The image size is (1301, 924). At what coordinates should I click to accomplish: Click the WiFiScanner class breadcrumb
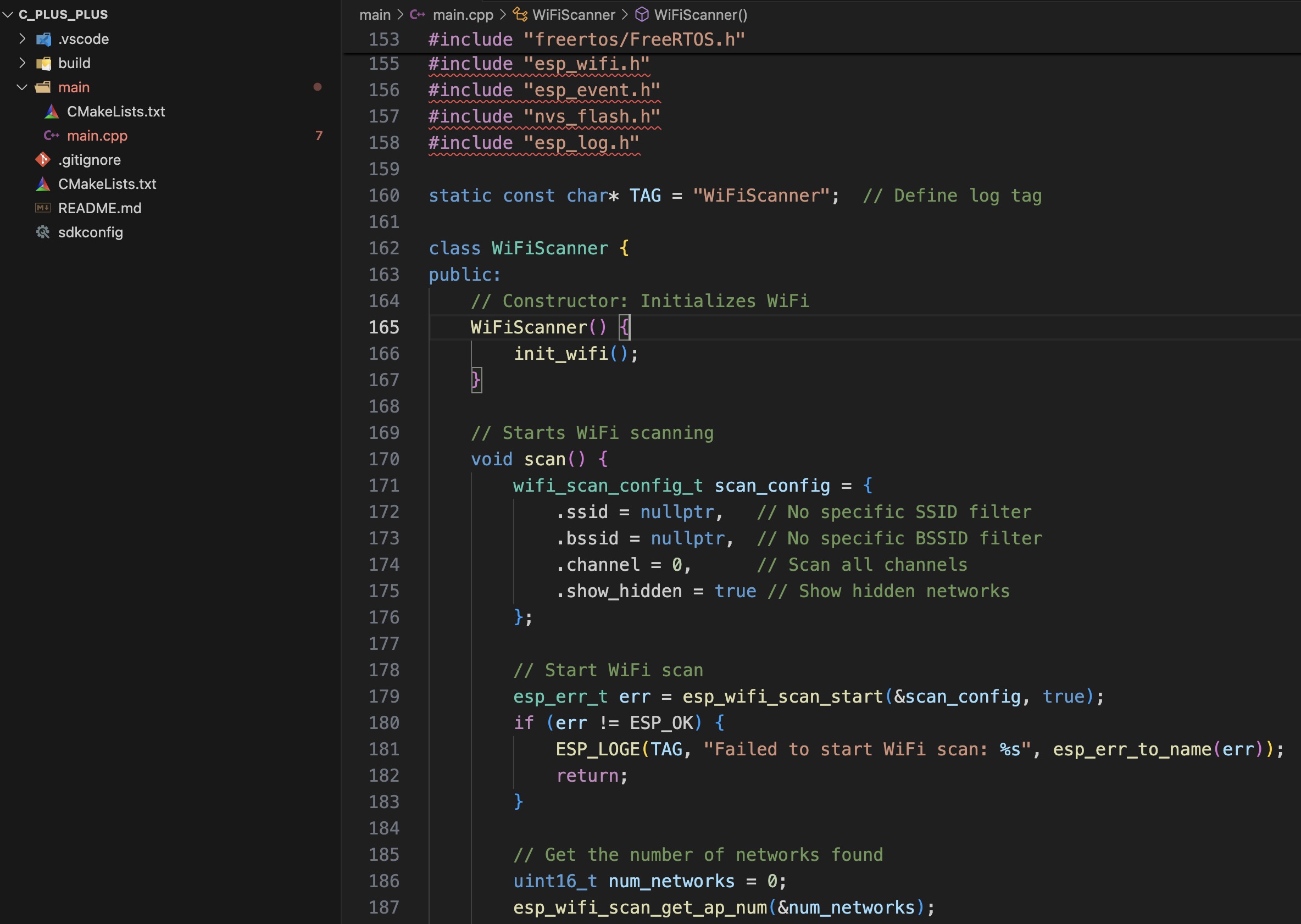coord(574,15)
